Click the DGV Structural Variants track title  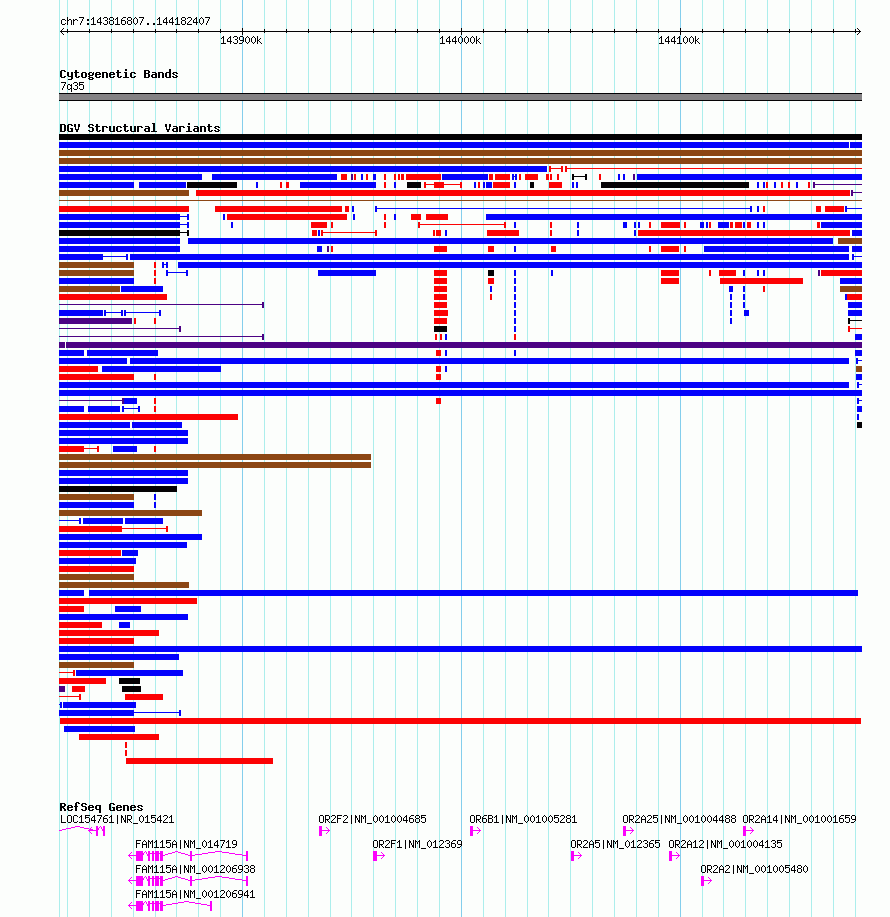[x=140, y=128]
